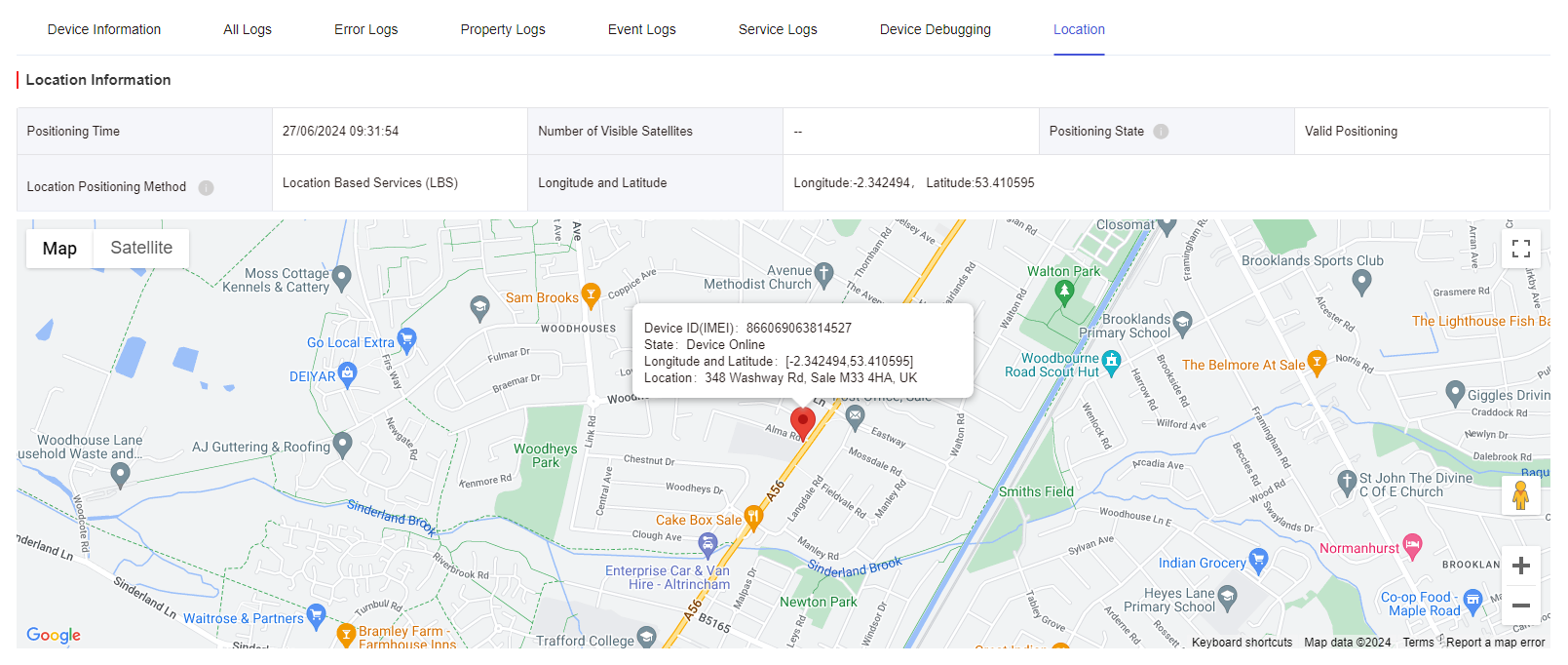Image resolution: width=1568 pixels, height=665 pixels.
Task: Click the Enterprise Car & Van Hire pin
Action: [708, 544]
